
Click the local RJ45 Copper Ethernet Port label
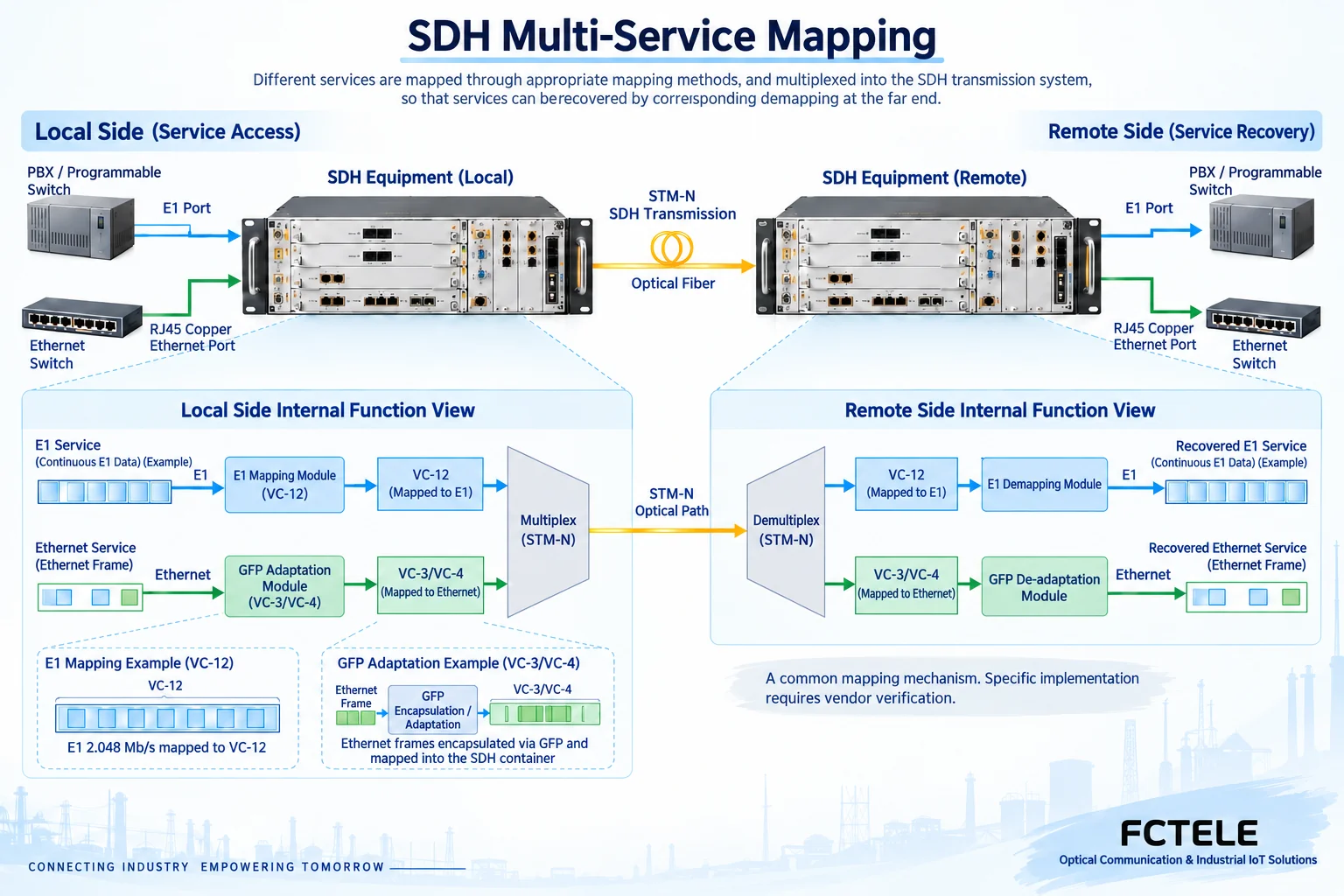point(192,338)
